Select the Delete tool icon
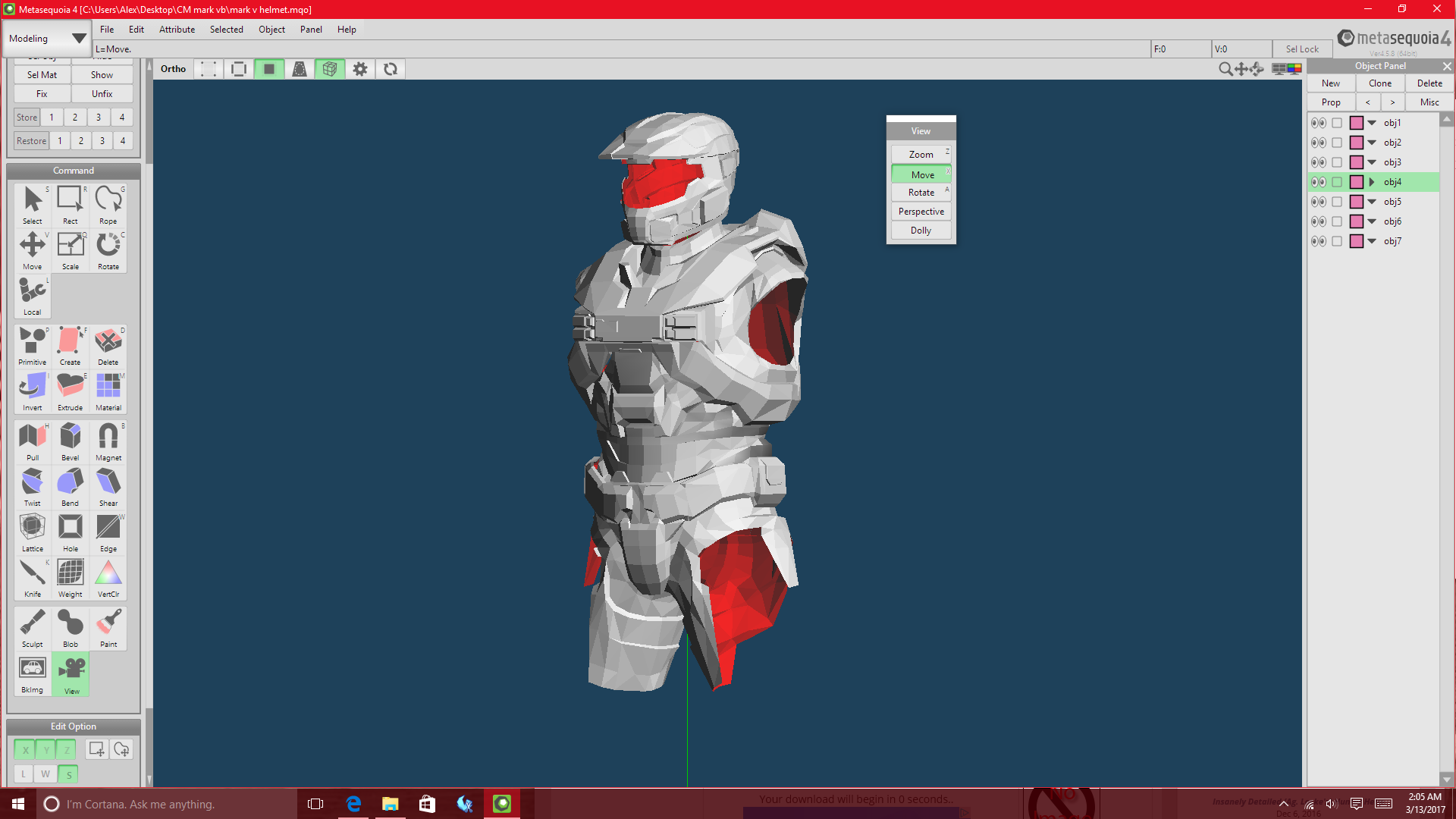1456x819 pixels. tap(108, 346)
